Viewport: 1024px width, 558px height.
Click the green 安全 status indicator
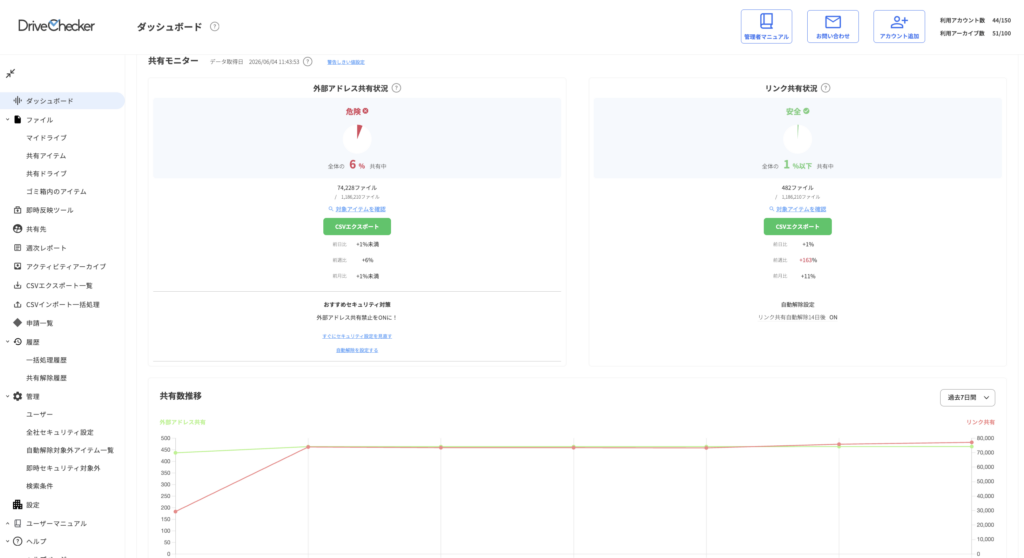point(797,112)
